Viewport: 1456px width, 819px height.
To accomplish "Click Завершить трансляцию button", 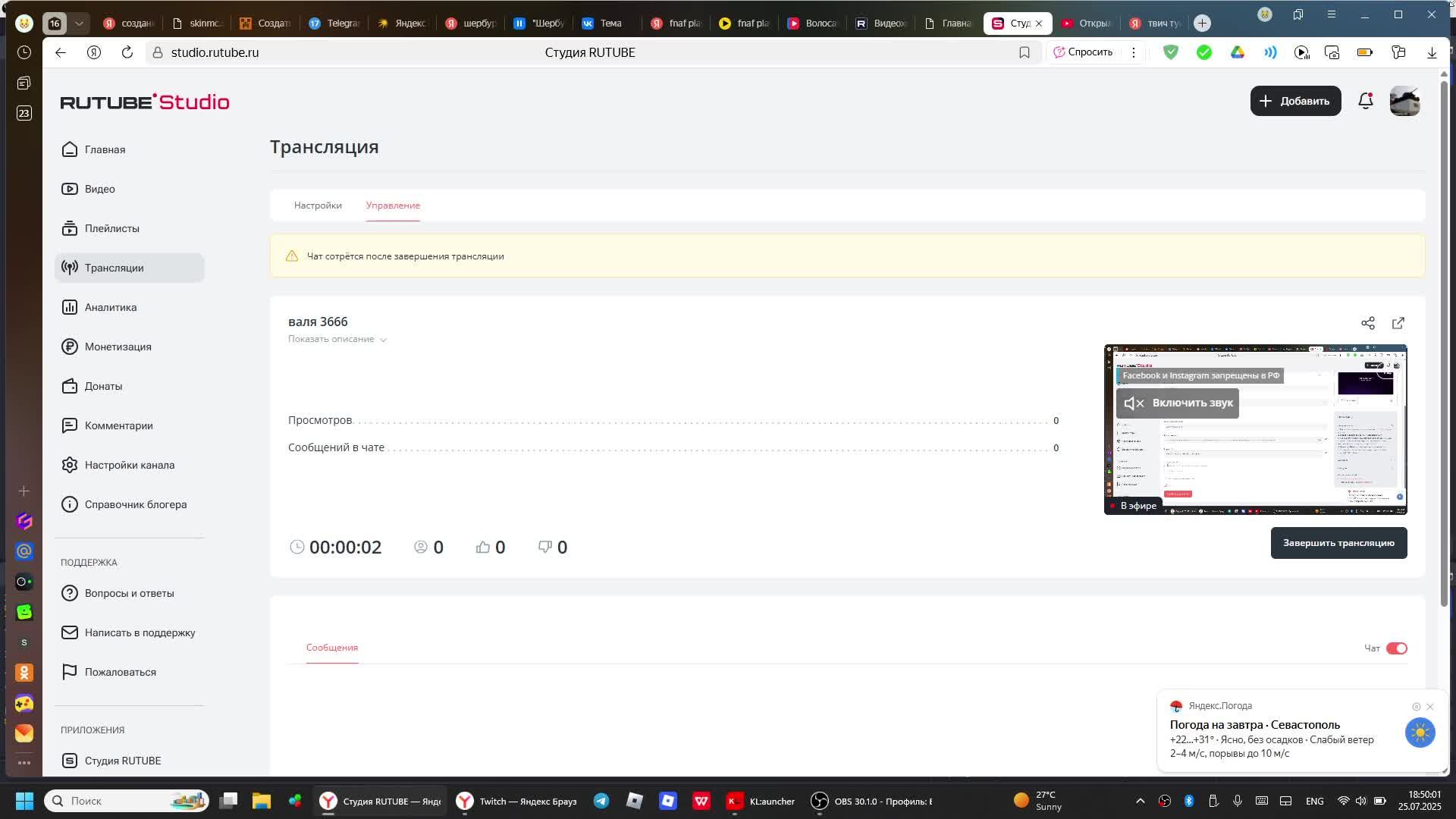I will (x=1338, y=543).
